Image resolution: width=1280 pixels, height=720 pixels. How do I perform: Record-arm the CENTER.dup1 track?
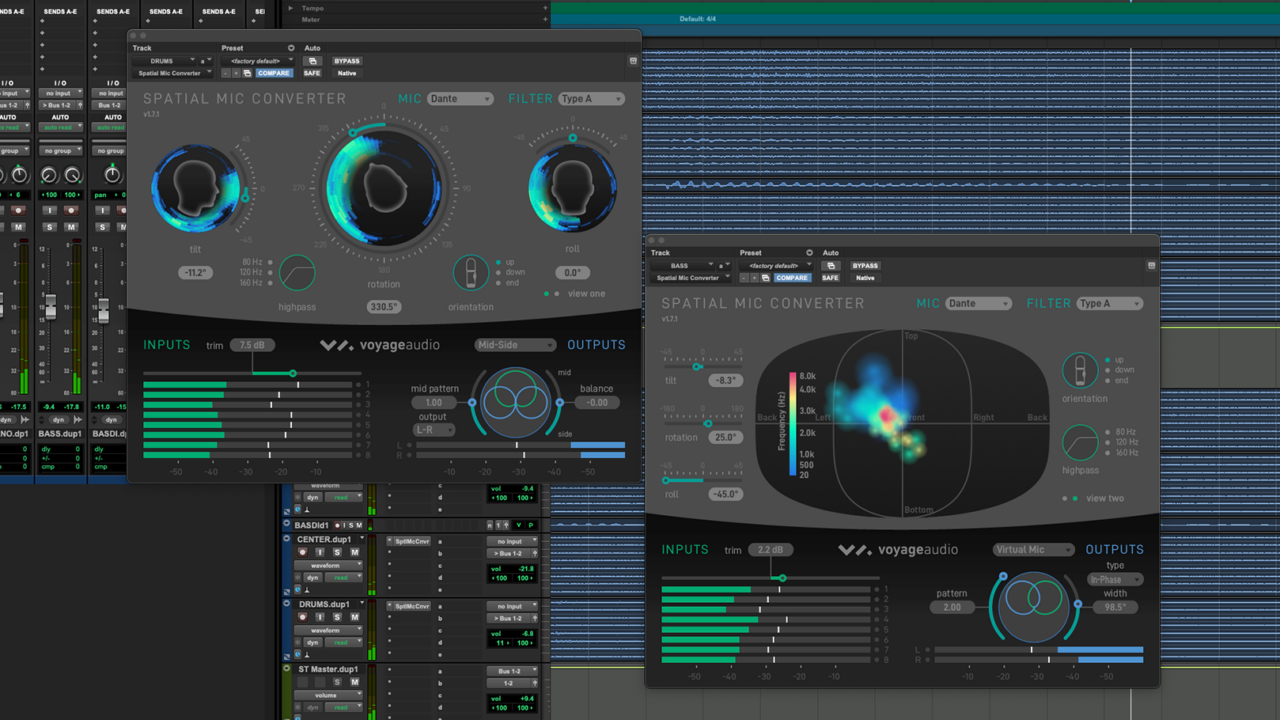pos(302,552)
